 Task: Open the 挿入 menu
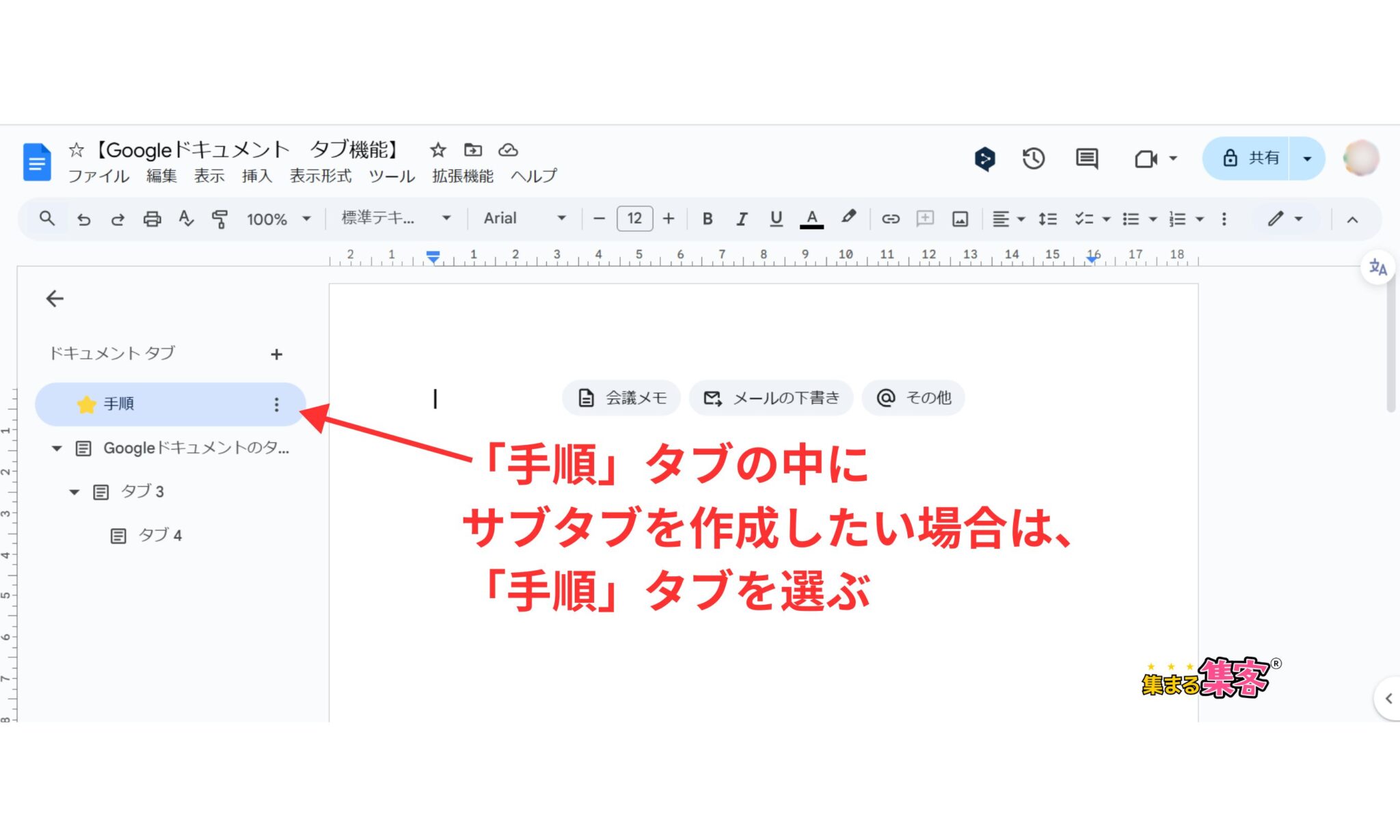pyautogui.click(x=257, y=176)
